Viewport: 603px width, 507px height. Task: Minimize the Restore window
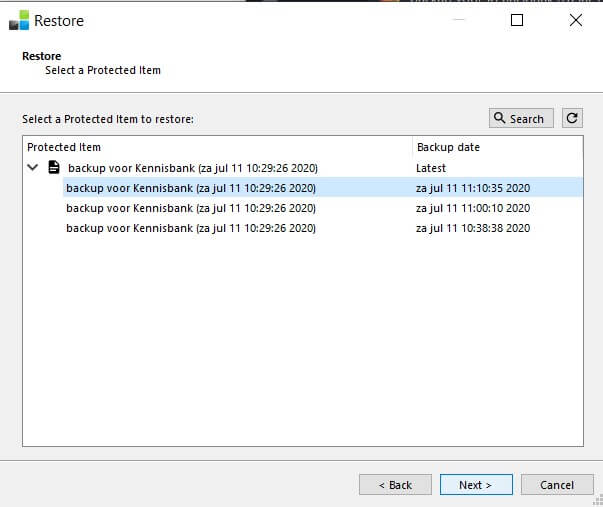tap(458, 20)
